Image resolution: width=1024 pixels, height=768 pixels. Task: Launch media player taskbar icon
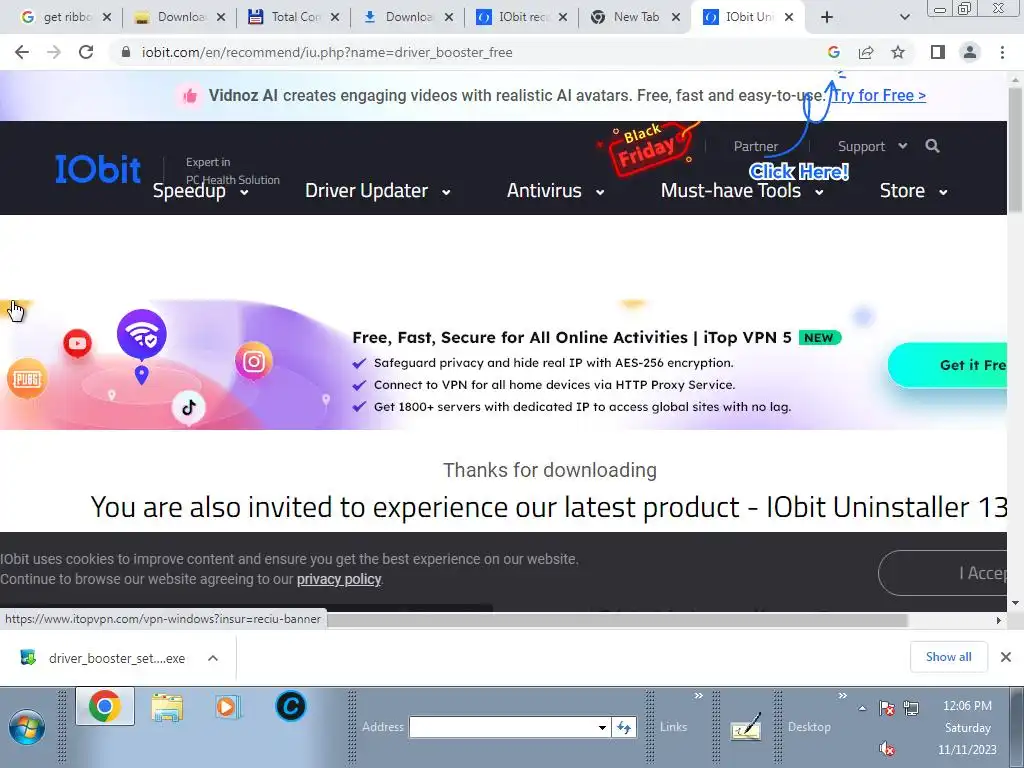pos(228,707)
